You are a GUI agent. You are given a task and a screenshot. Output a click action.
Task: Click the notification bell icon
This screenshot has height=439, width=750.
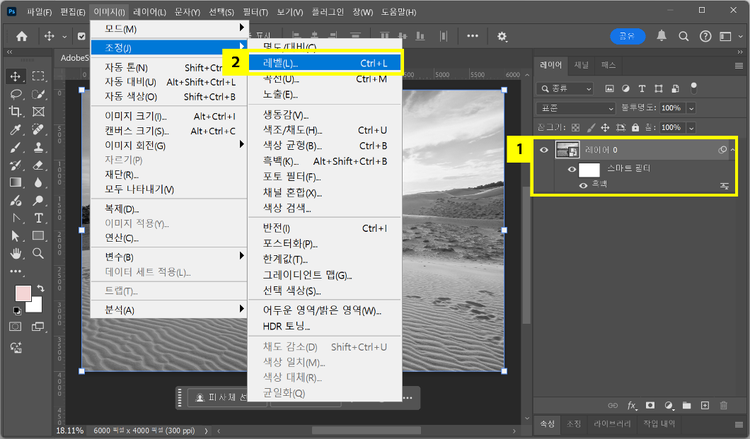click(x=661, y=36)
